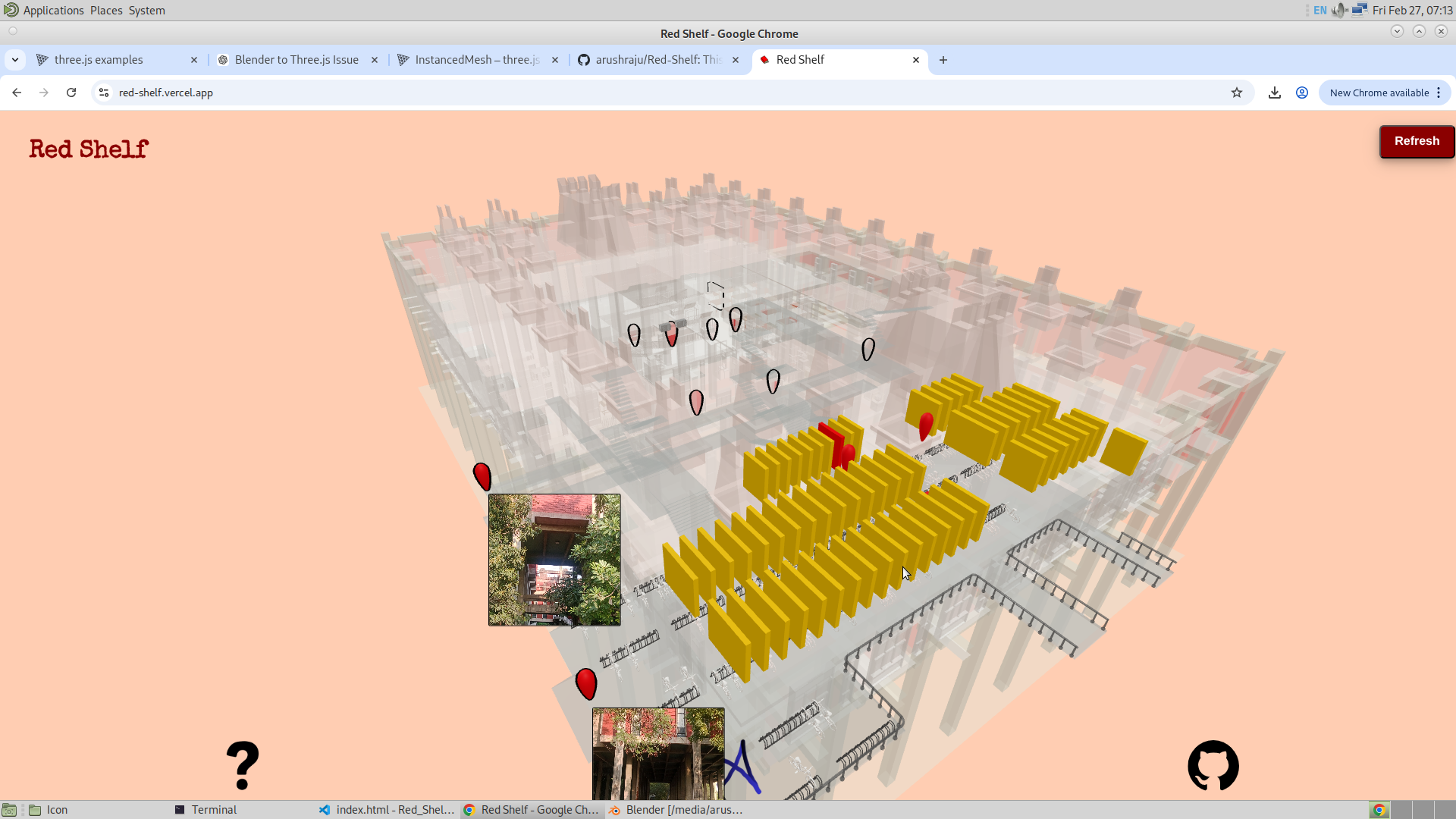Screen dimensions: 1456x819
Task: Click the window shade chevron at top right
Action: (x=1398, y=31)
